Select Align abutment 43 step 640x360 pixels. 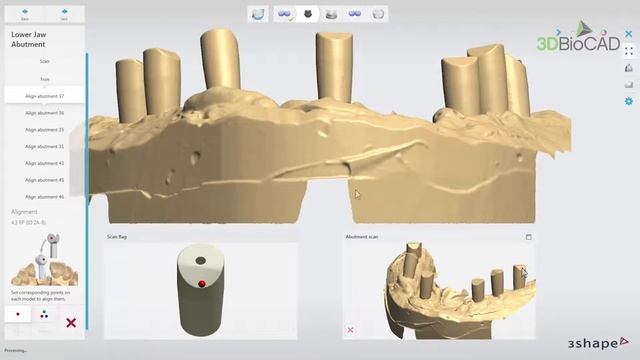click(x=44, y=163)
